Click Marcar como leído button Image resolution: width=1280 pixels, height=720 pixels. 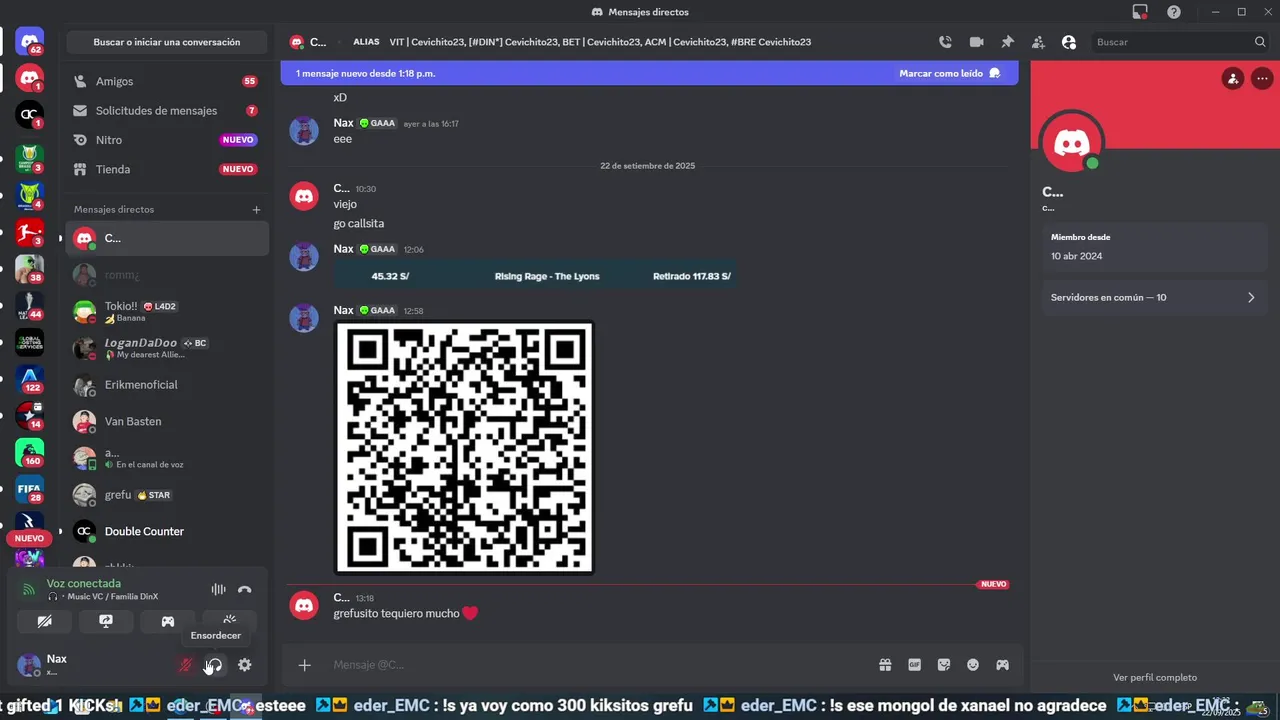click(949, 73)
